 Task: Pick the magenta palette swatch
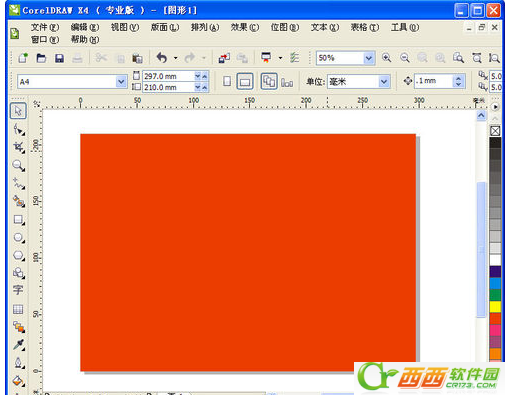coord(495,330)
